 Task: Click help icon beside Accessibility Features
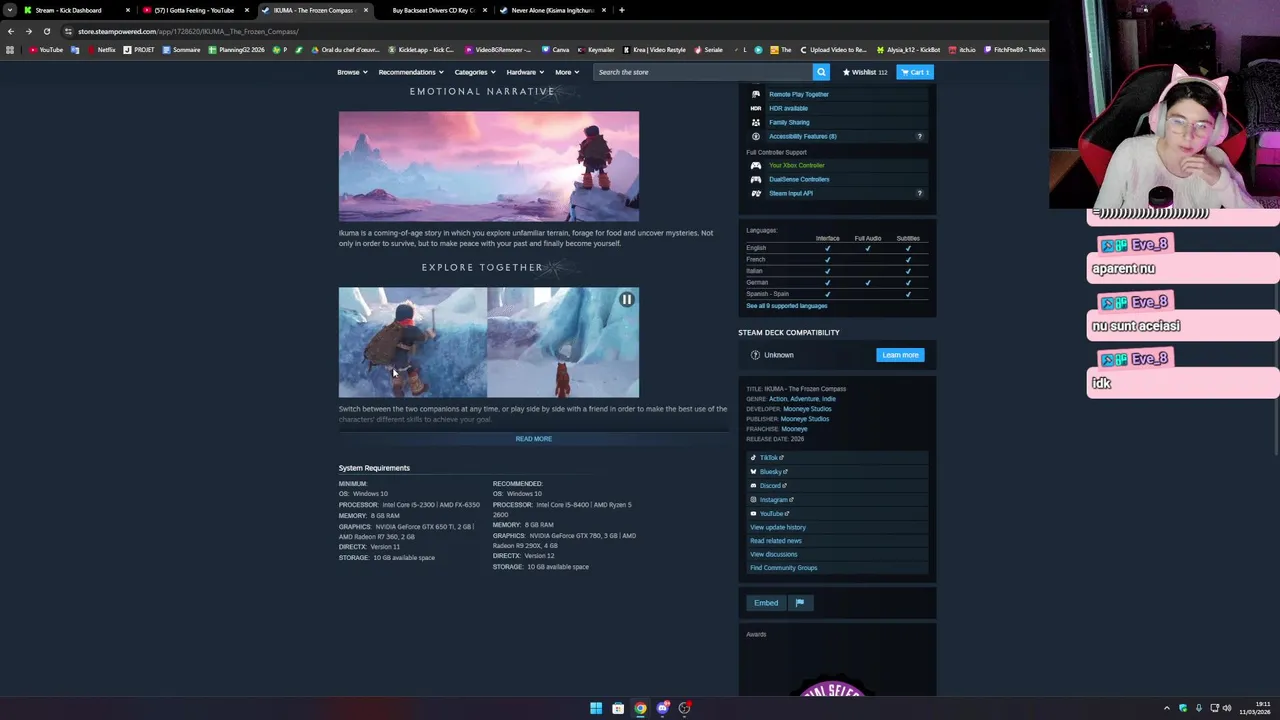920,136
